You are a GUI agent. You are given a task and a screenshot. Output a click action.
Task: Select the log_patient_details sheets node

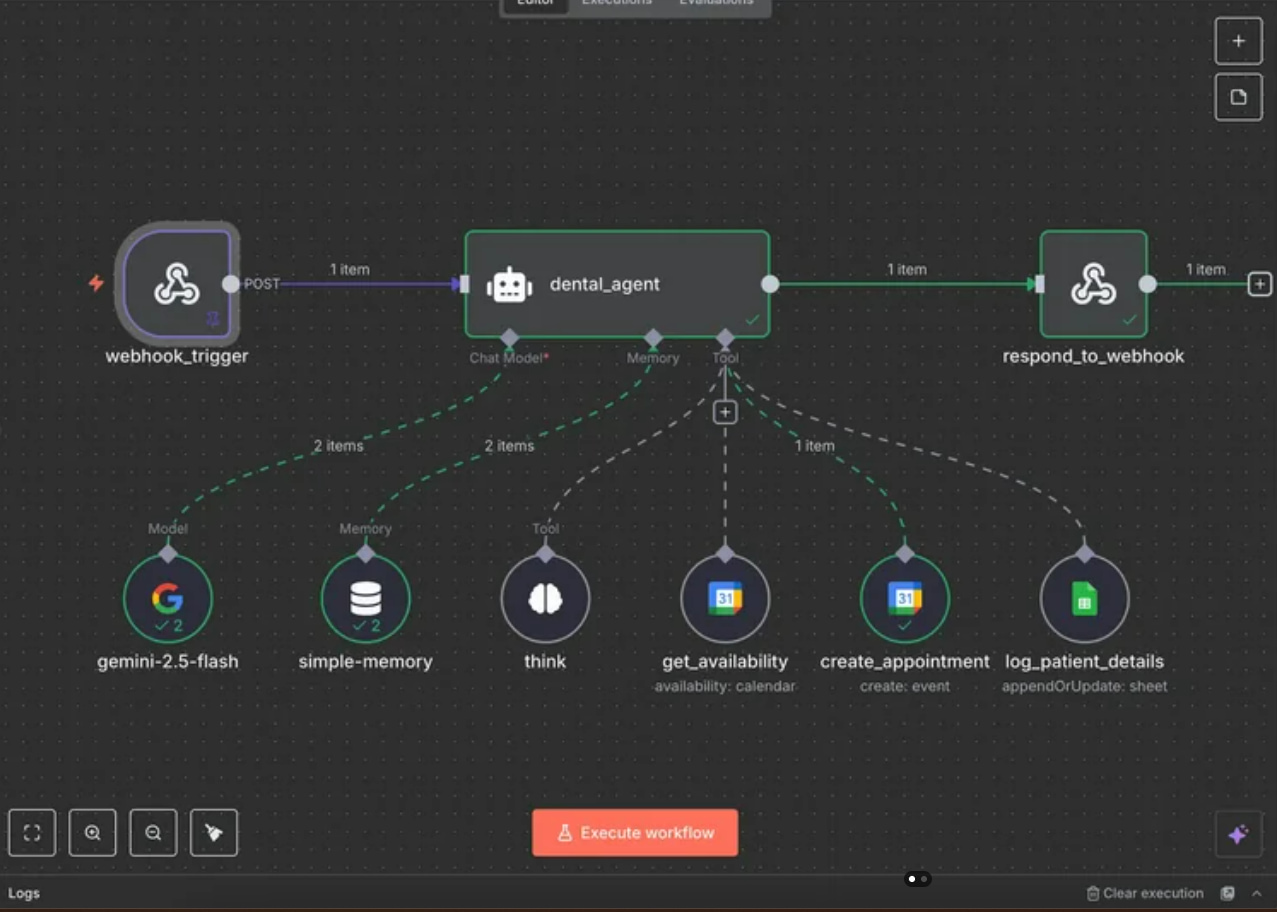pyautogui.click(x=1085, y=599)
